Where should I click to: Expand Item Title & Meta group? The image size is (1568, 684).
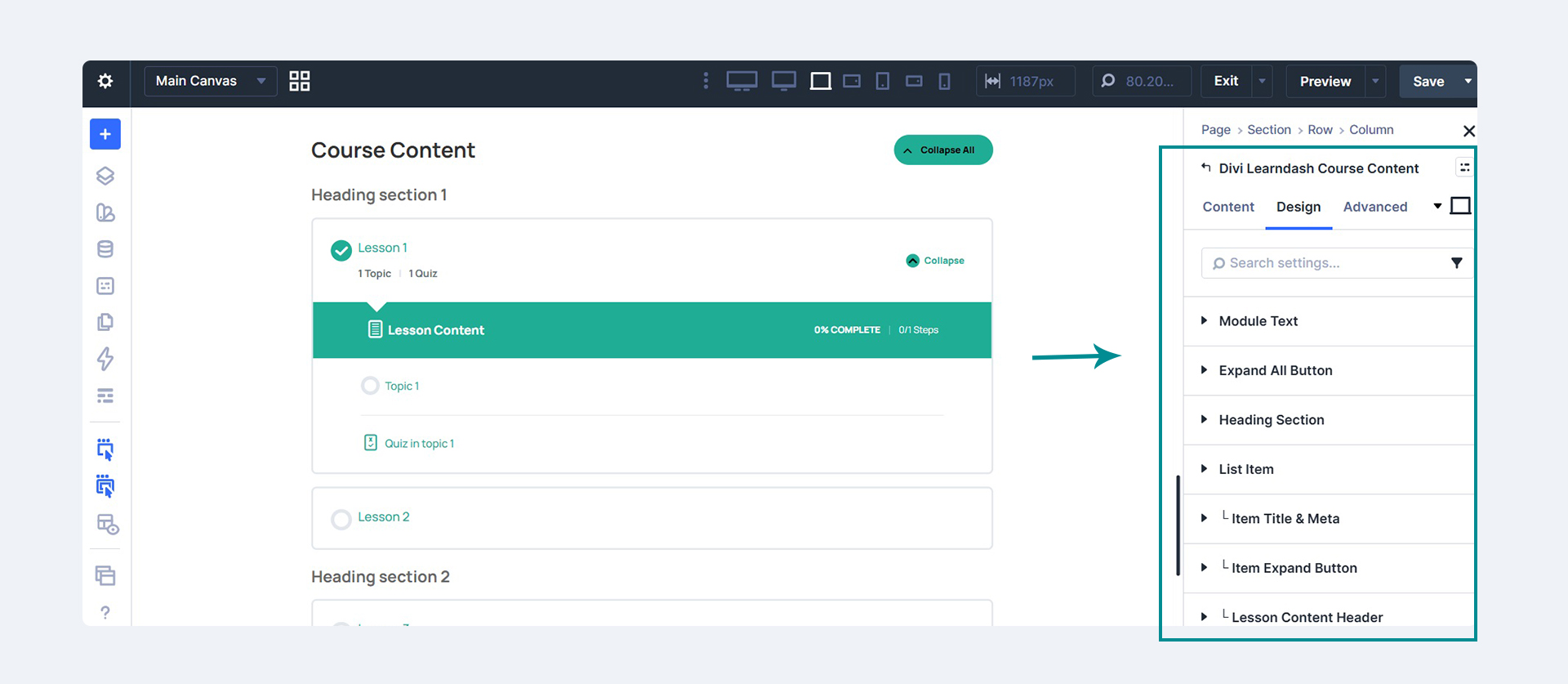[x=1330, y=519]
